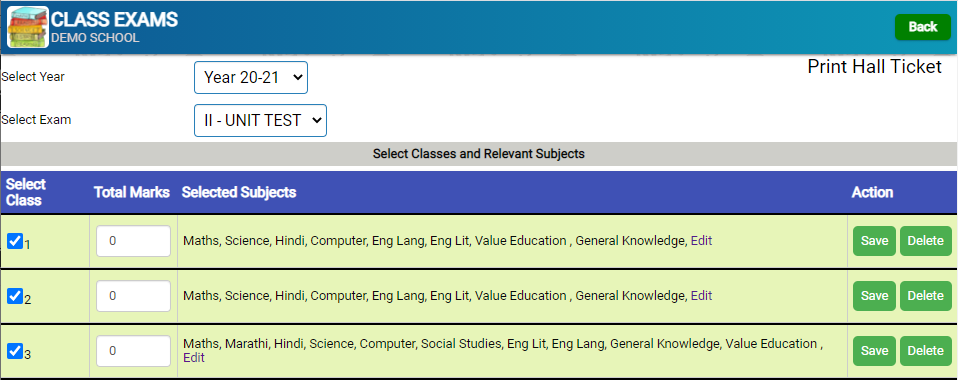This screenshot has width=958, height=380.
Task: Edit the selected subjects for class 1
Action: coord(701,241)
